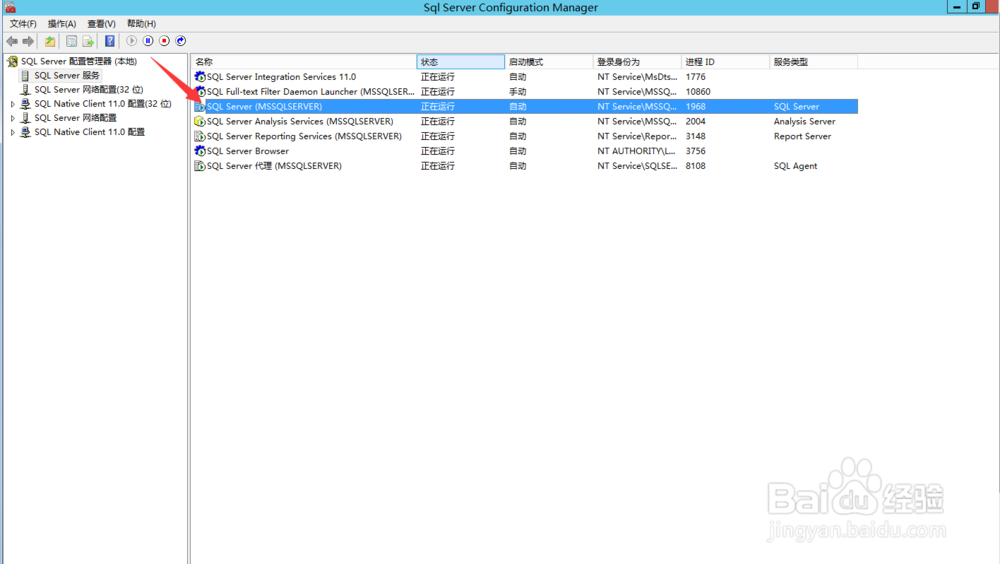Click the Restart service toolbar icon
The width and height of the screenshot is (1000, 564).
click(x=181, y=41)
